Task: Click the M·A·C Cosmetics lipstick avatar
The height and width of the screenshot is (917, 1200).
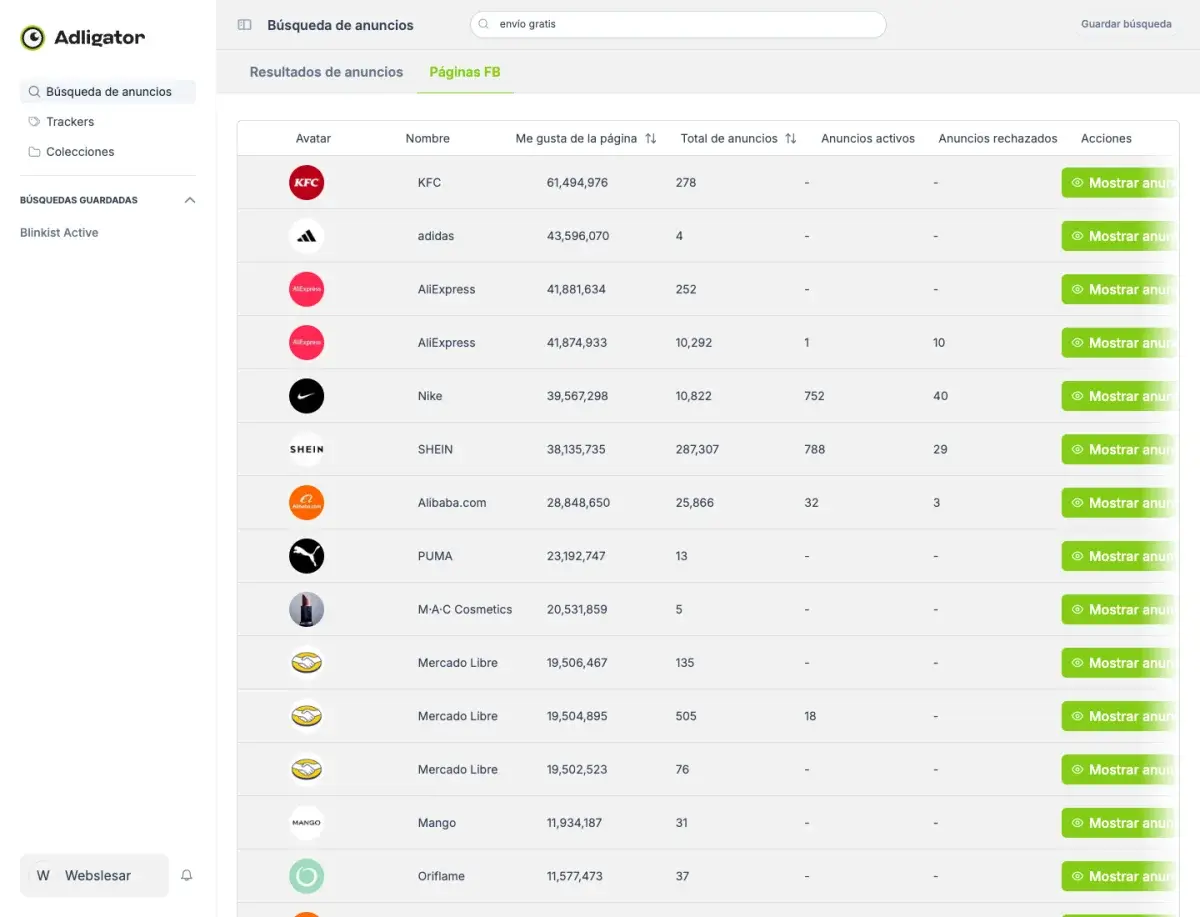Action: tap(306, 610)
